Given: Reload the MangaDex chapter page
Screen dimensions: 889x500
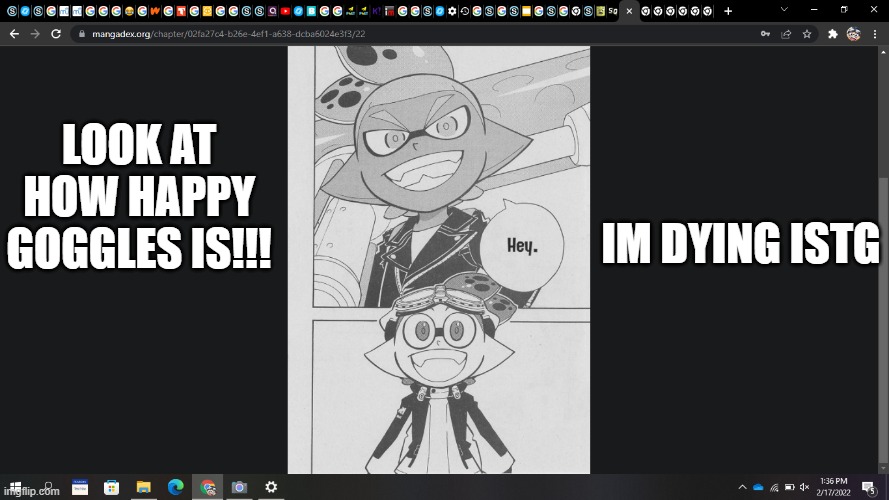Looking at the screenshot, I should (x=56, y=34).
